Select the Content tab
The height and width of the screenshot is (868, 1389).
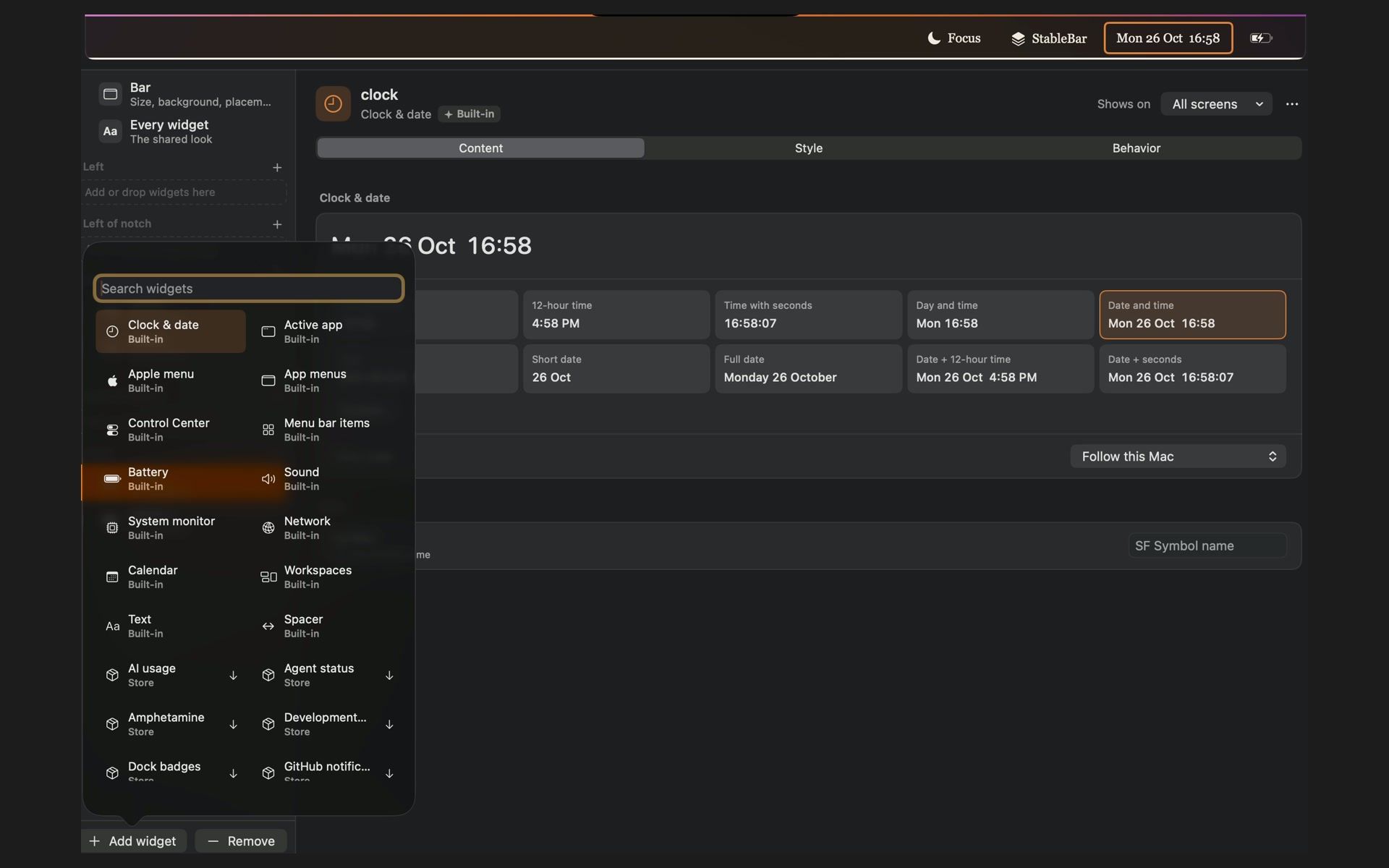tap(480, 148)
